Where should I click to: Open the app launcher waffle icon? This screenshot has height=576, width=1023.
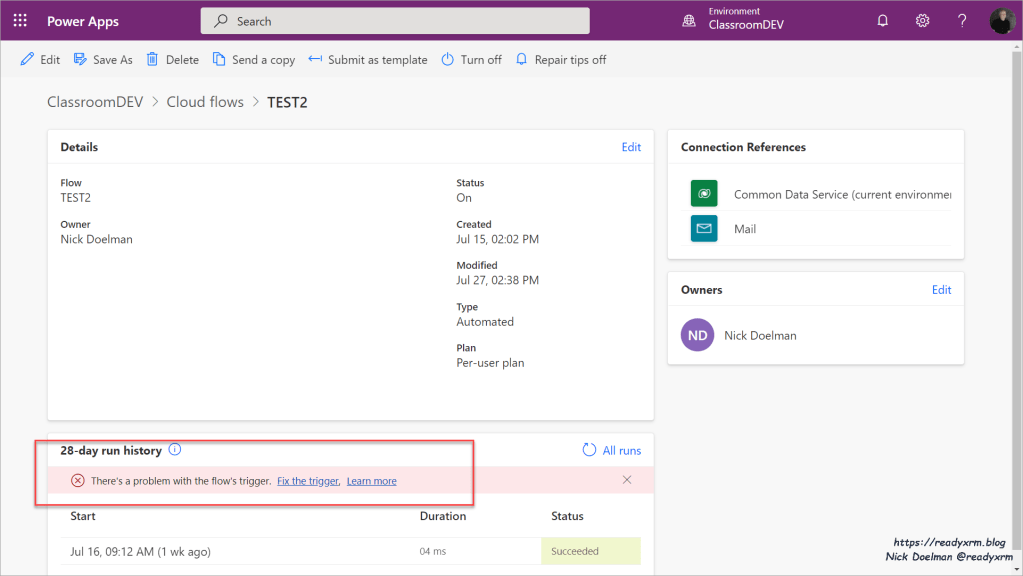pyautogui.click(x=20, y=21)
